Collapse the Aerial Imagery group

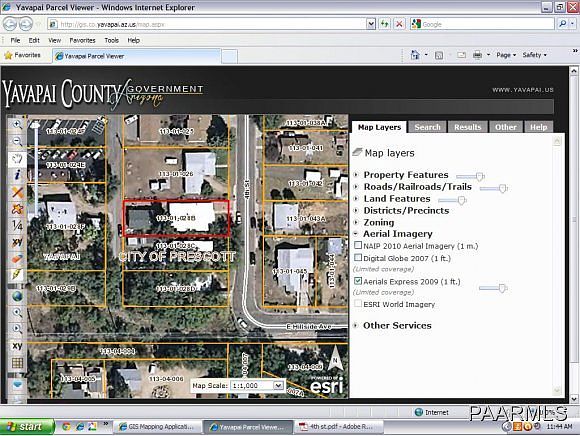(x=356, y=234)
